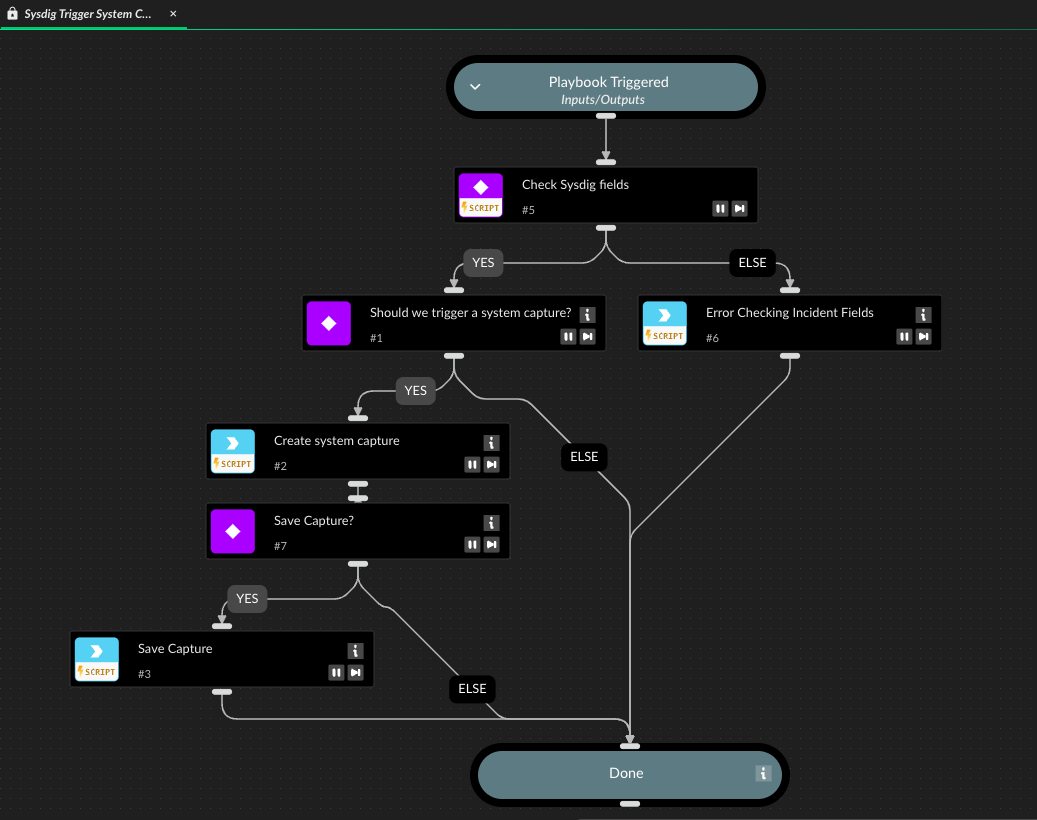The height and width of the screenshot is (820, 1037).
Task: Open info for "Error Checking Incident Fields"
Action: click(x=923, y=314)
